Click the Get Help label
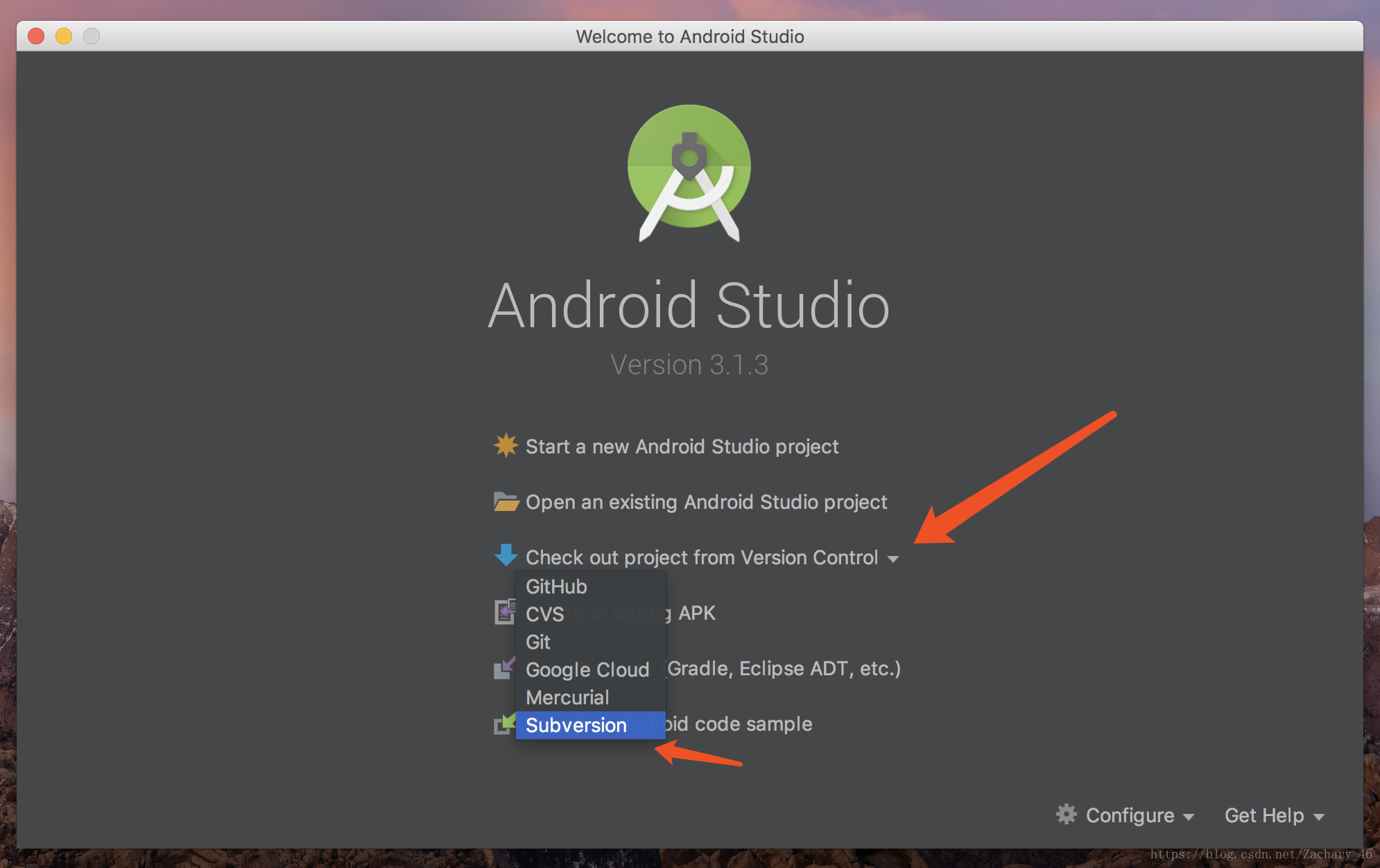 point(1264,815)
